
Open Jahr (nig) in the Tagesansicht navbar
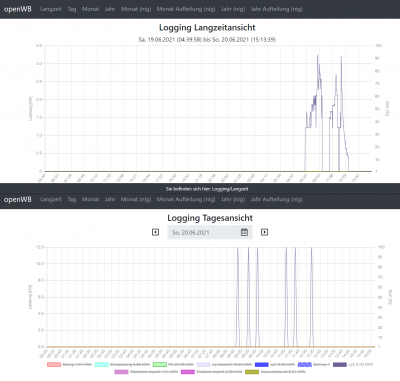[233, 199]
